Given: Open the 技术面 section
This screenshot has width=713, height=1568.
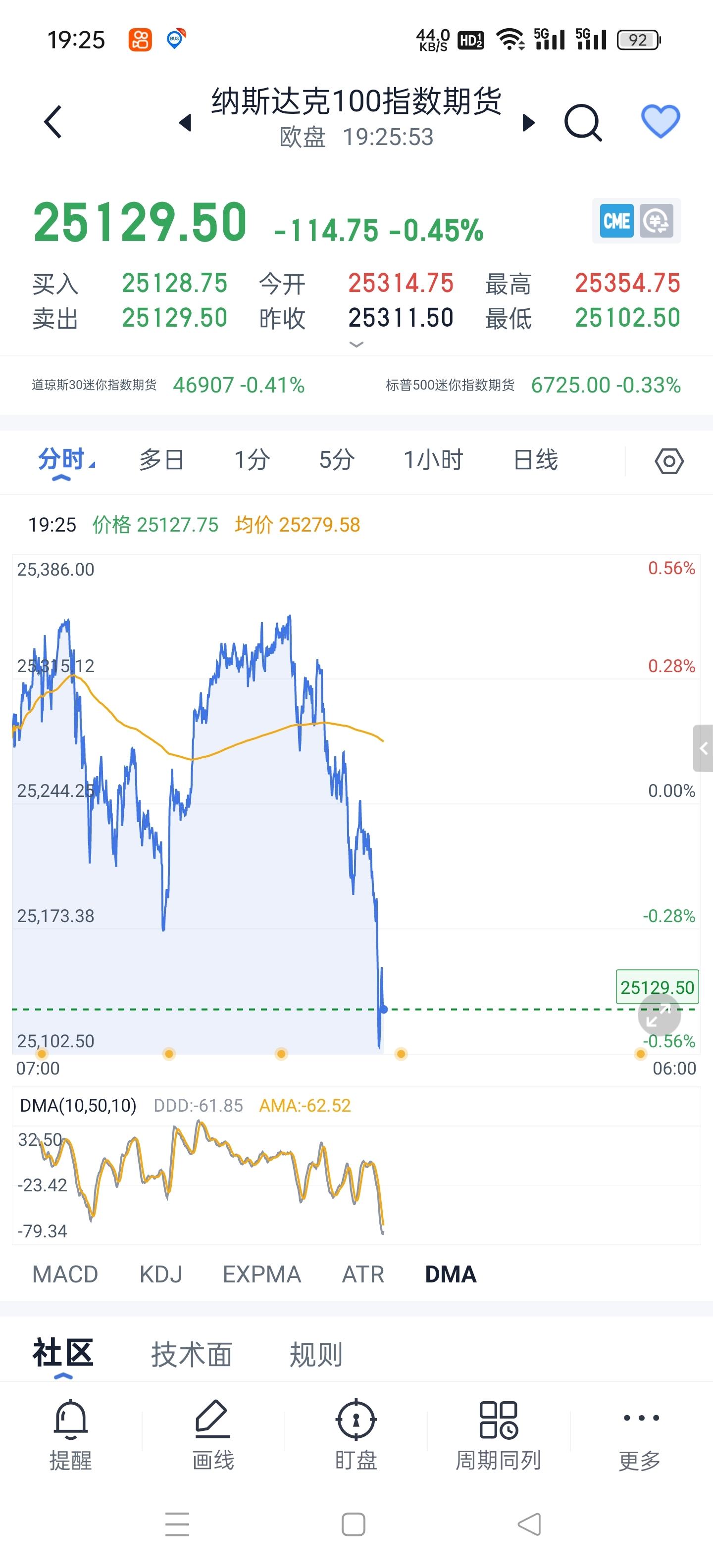Looking at the screenshot, I should click(x=192, y=1355).
